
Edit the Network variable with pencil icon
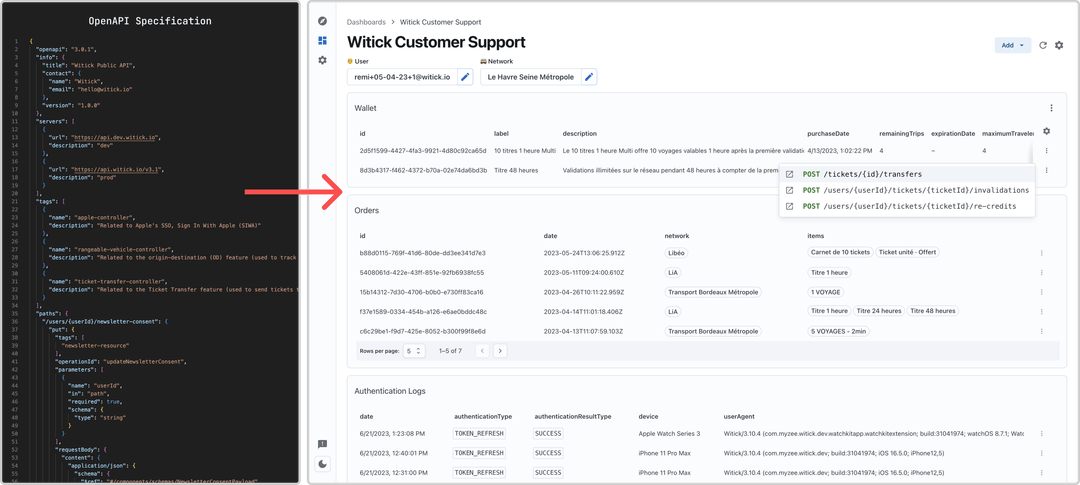[x=589, y=77]
